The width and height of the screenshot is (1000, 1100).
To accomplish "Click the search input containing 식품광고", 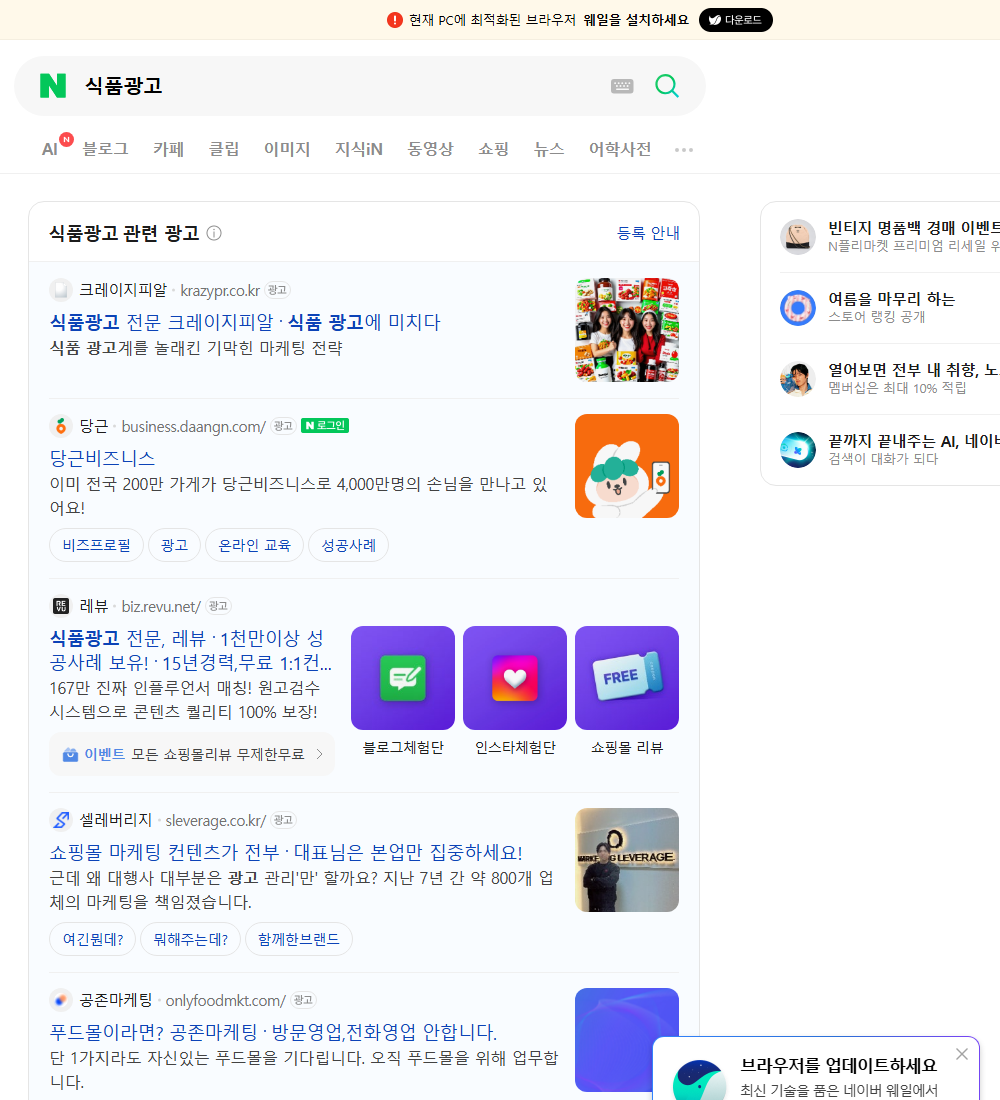I will [337, 86].
